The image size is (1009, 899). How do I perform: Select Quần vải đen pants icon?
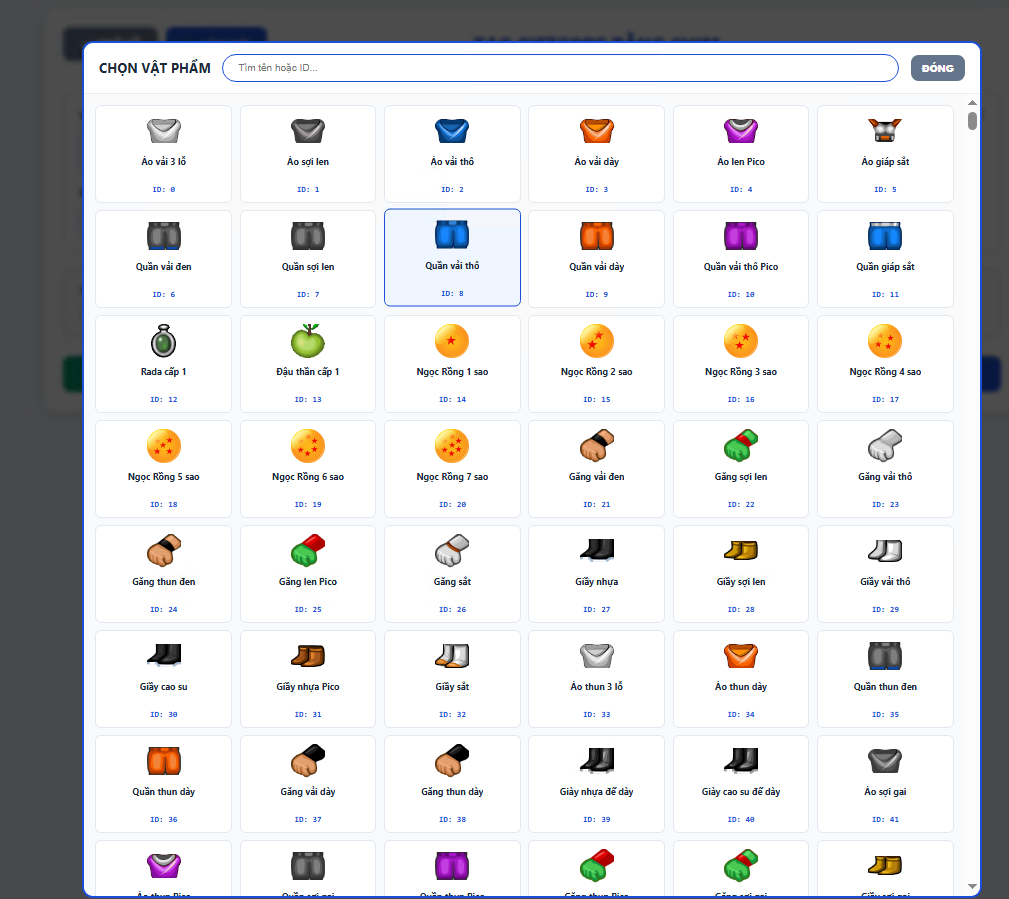pyautogui.click(x=163, y=236)
